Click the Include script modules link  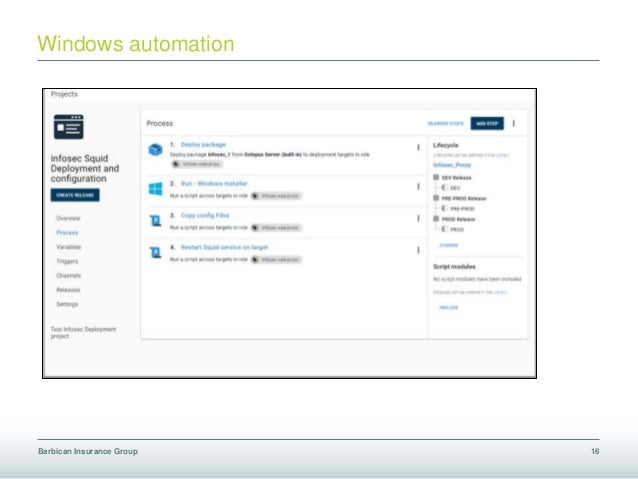click(x=449, y=307)
